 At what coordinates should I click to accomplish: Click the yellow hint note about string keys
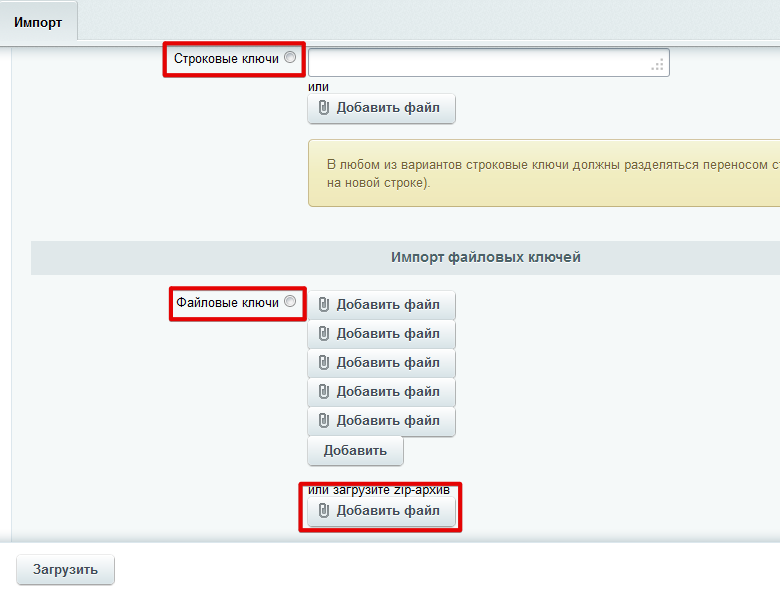click(544, 173)
